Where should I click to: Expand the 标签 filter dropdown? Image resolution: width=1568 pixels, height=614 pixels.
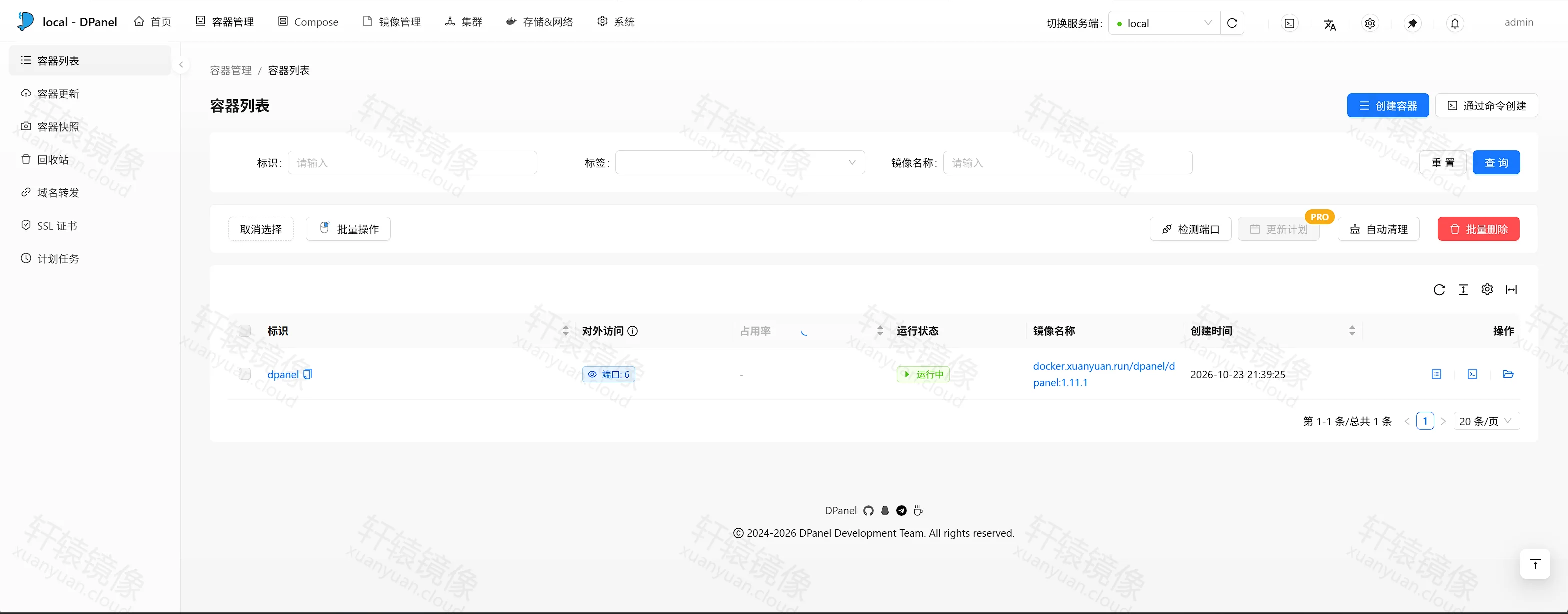pyautogui.click(x=740, y=162)
